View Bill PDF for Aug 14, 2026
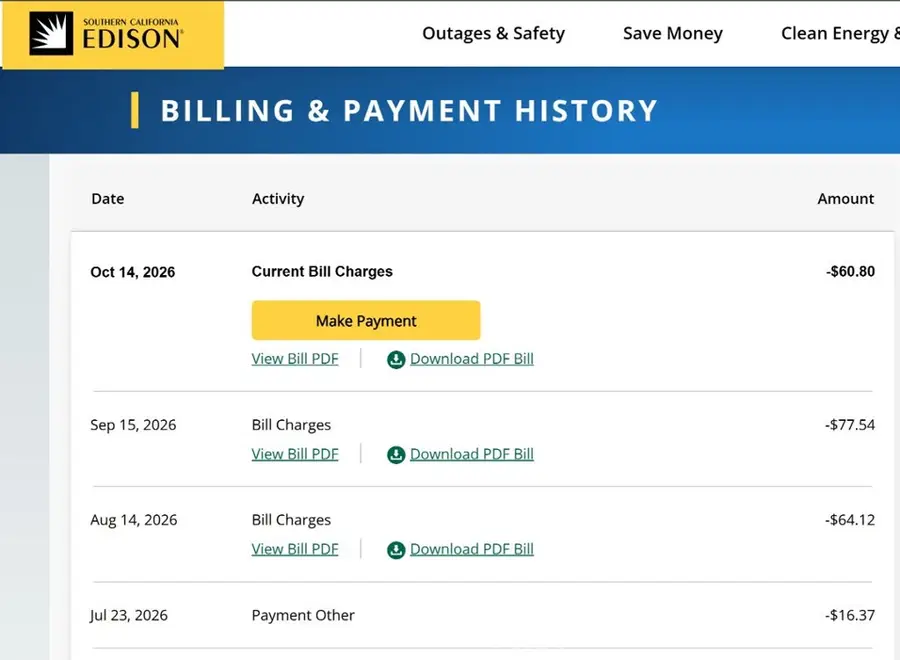This screenshot has width=900, height=660. tap(295, 549)
